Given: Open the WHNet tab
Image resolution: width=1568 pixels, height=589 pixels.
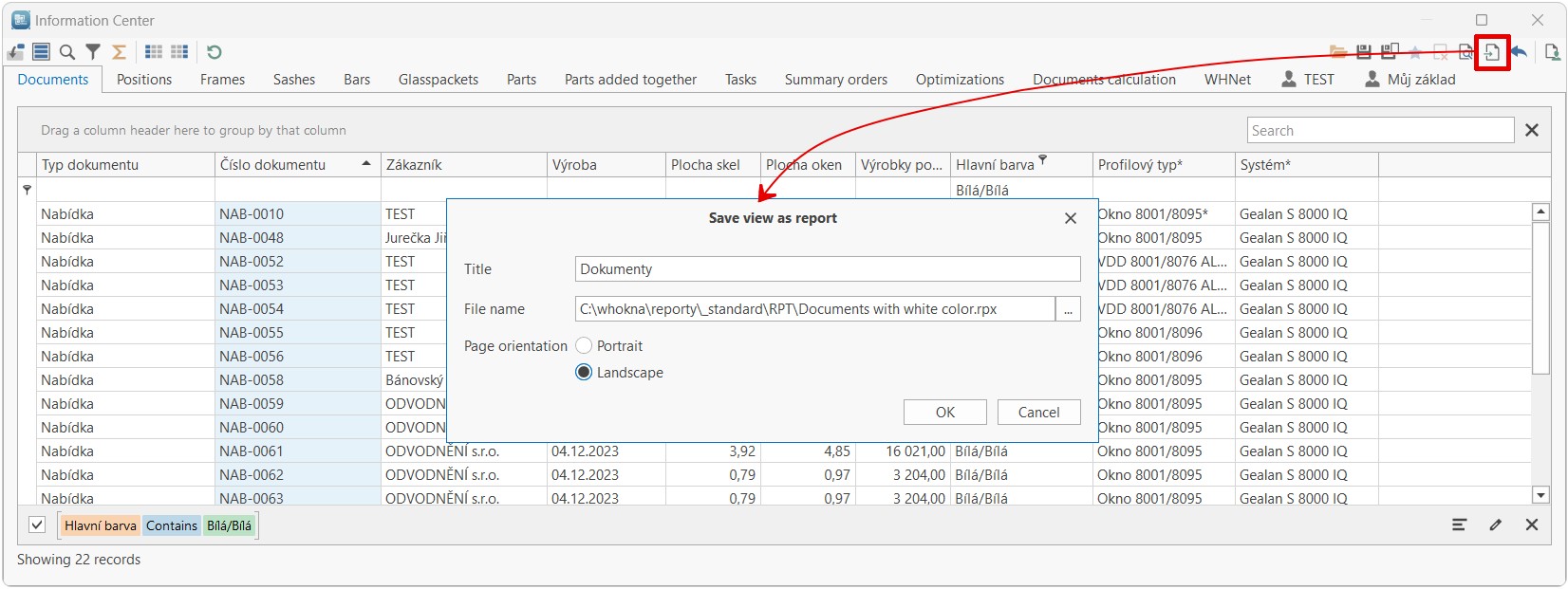Looking at the screenshot, I should (1227, 80).
